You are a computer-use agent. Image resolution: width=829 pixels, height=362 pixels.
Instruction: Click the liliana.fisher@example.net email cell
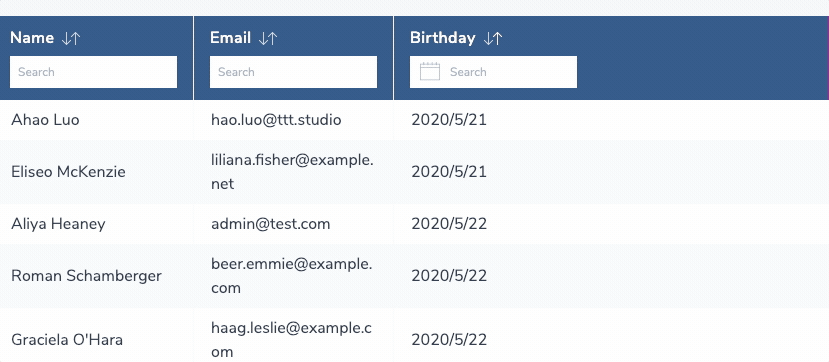pyautogui.click(x=293, y=172)
